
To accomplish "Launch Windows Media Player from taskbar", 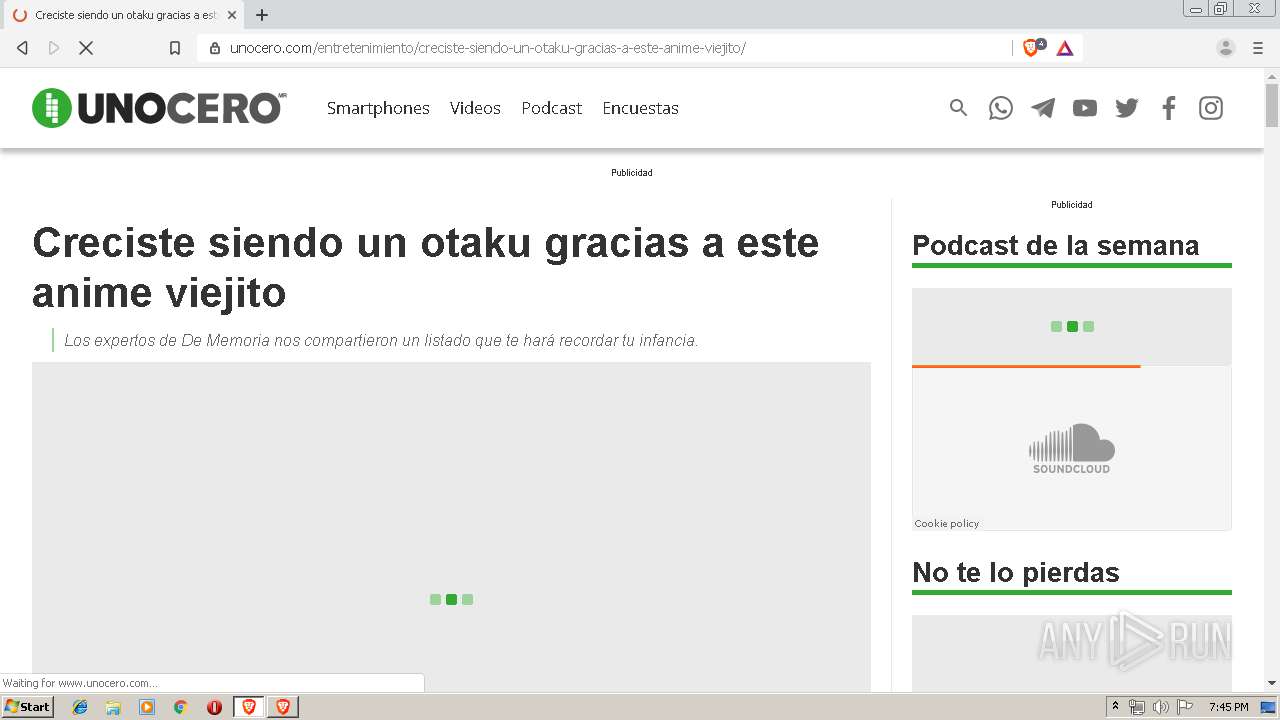I will (147, 707).
